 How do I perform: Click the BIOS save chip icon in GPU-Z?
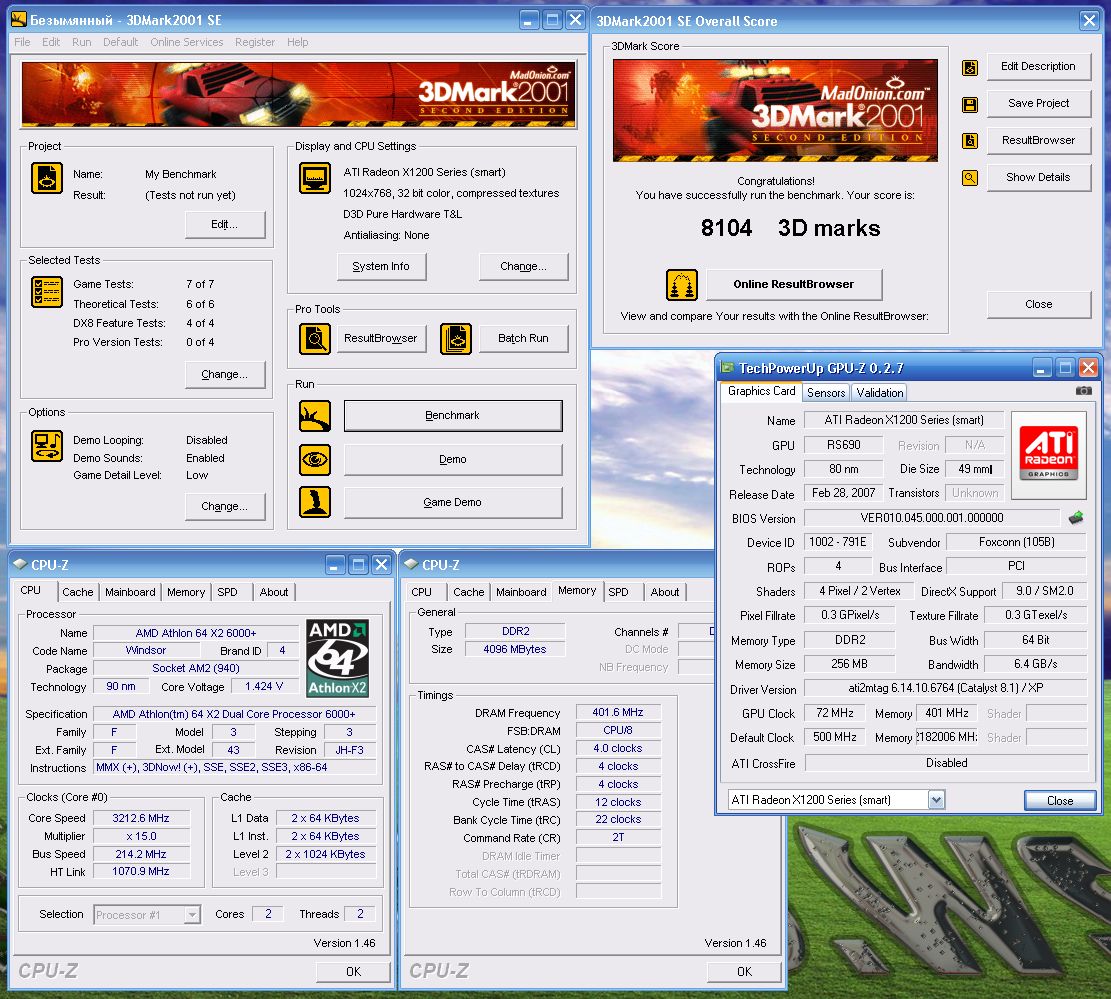coord(1076,518)
